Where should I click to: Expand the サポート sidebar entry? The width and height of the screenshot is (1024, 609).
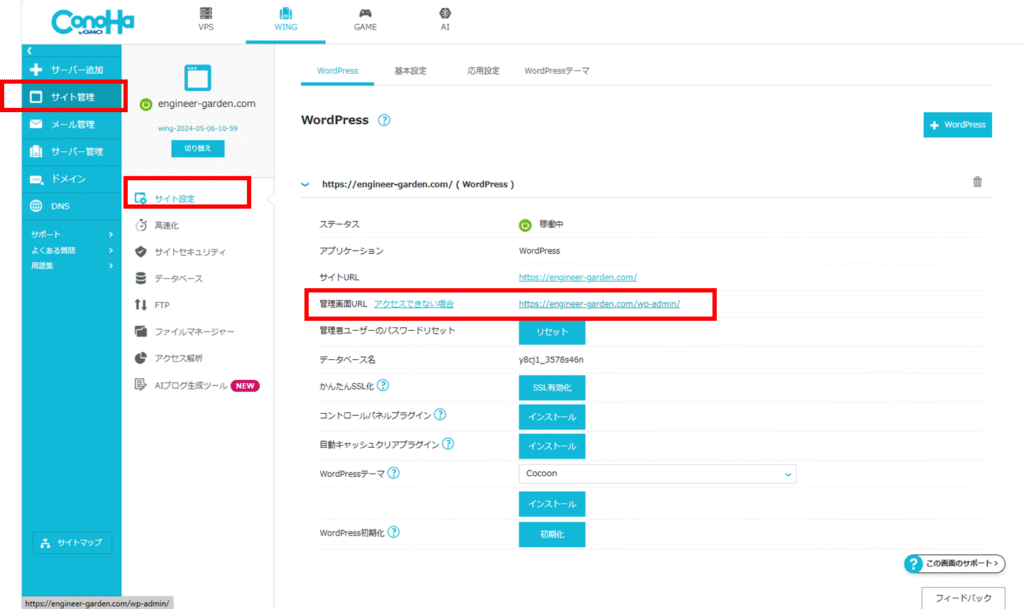[x=71, y=234]
